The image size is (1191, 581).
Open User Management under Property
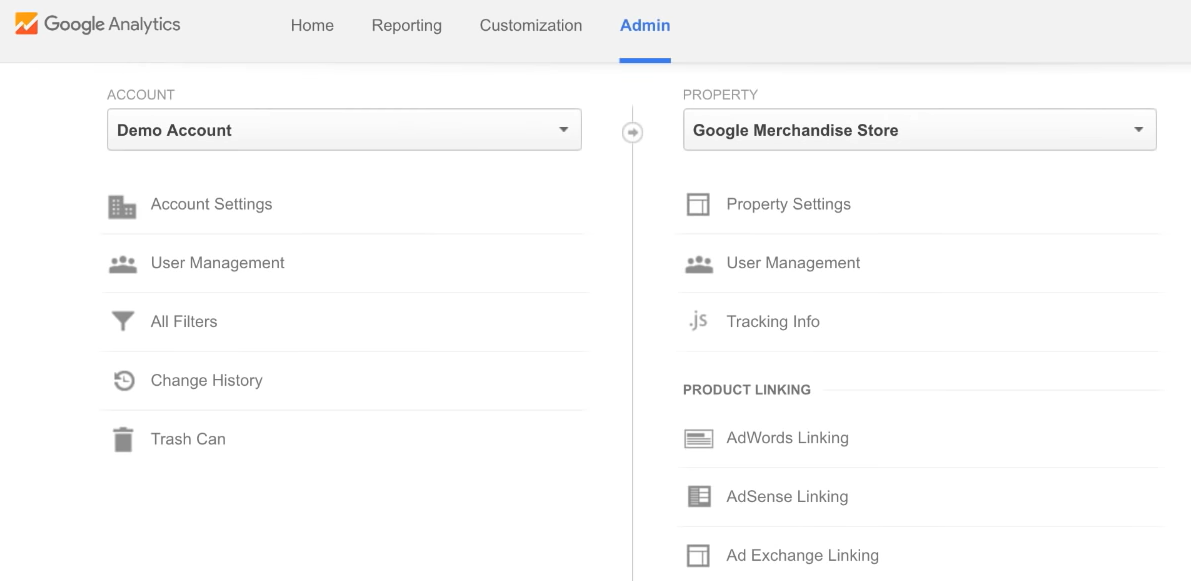tap(793, 263)
